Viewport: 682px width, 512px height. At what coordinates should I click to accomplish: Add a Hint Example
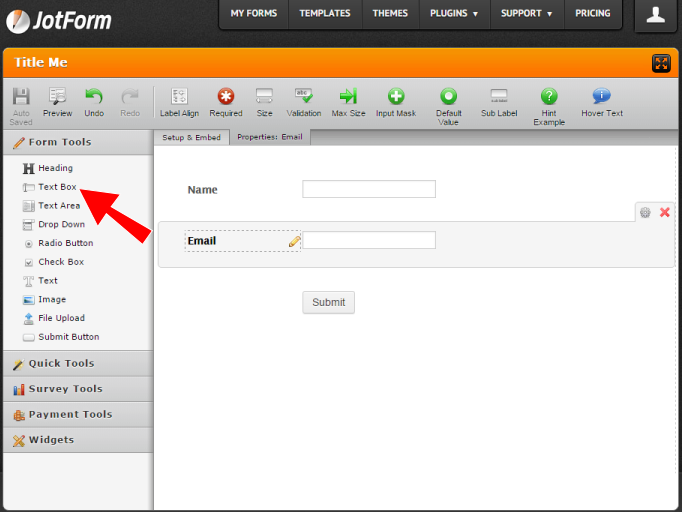(549, 107)
